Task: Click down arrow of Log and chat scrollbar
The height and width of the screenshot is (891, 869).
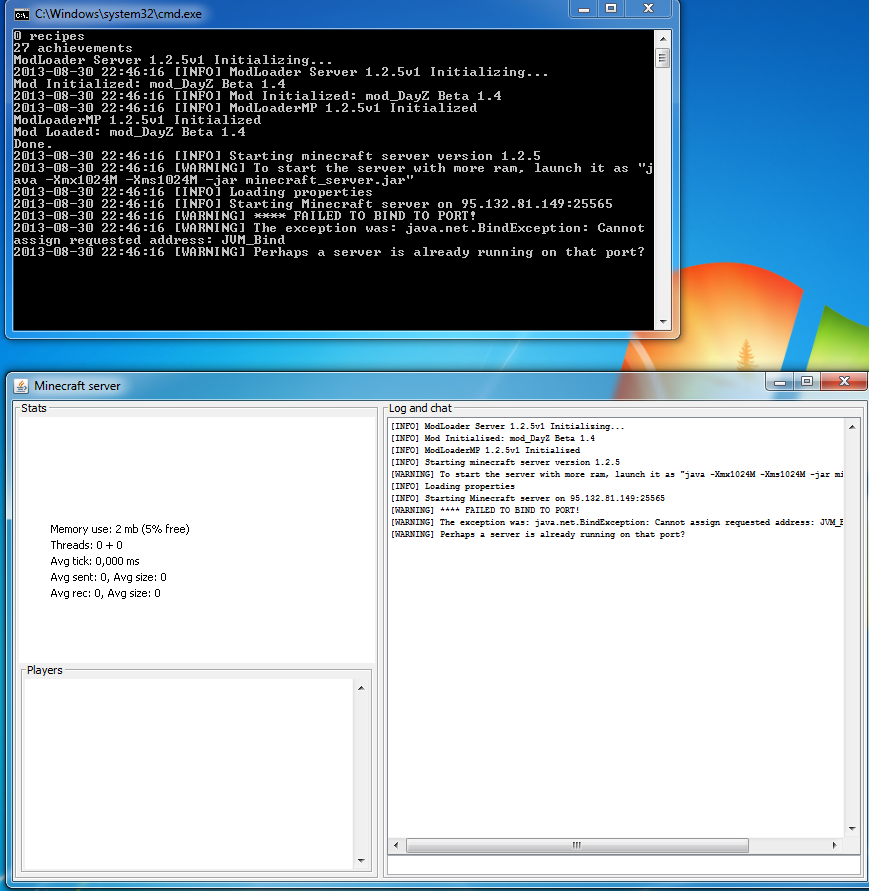Action: coord(852,828)
